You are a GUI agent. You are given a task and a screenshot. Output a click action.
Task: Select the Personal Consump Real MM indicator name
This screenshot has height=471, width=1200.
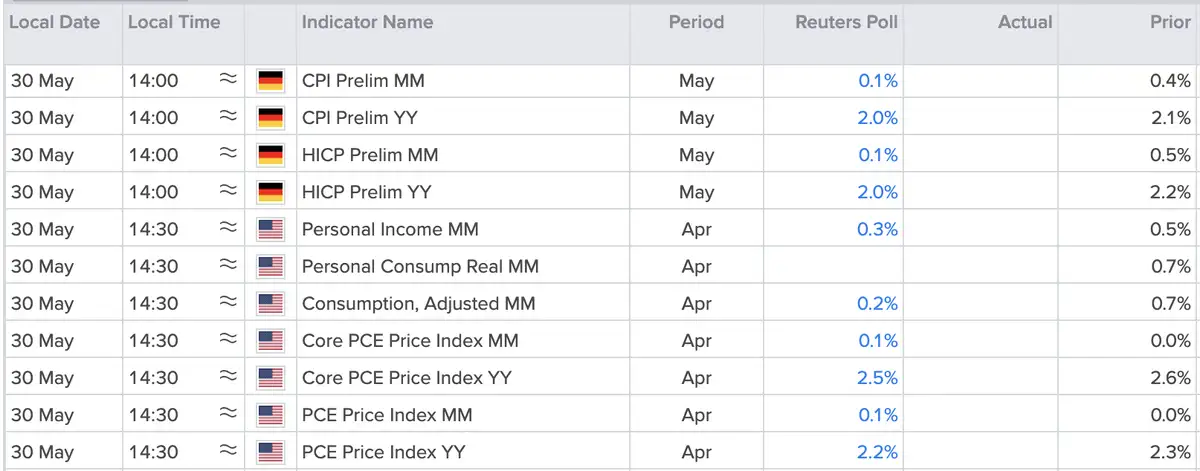tap(420, 266)
